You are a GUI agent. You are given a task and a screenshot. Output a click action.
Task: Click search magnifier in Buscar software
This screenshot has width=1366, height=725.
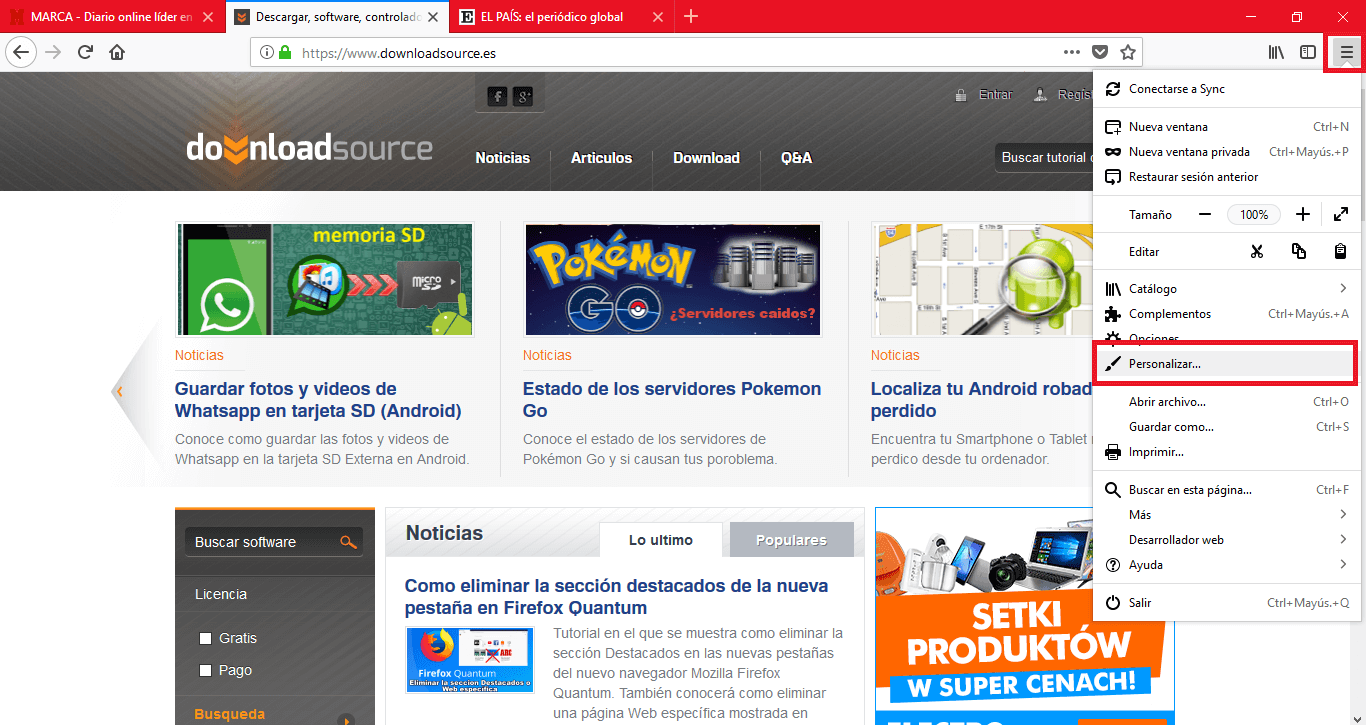[x=348, y=542]
